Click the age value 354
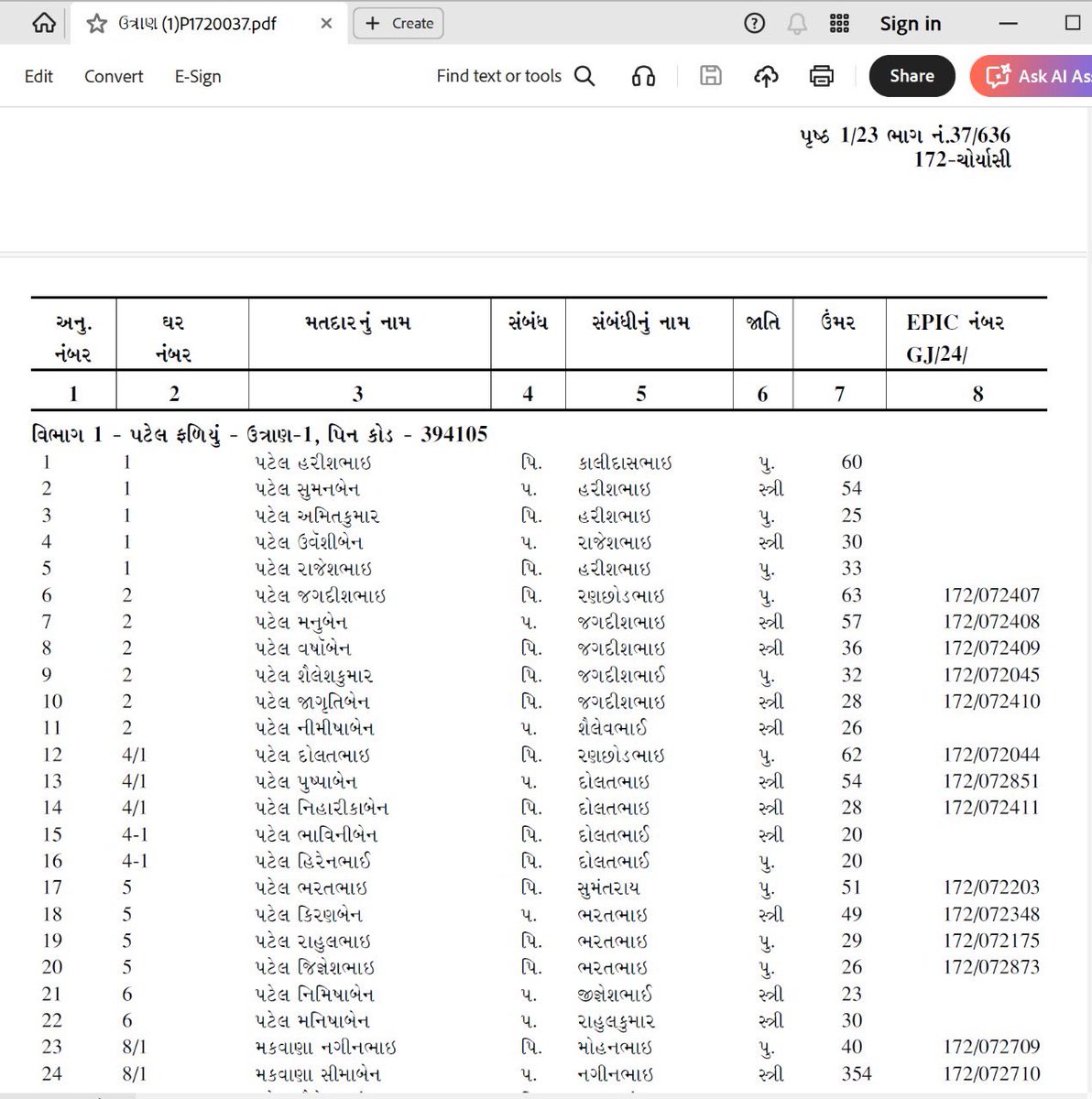1092x1099 pixels. click(x=857, y=1073)
